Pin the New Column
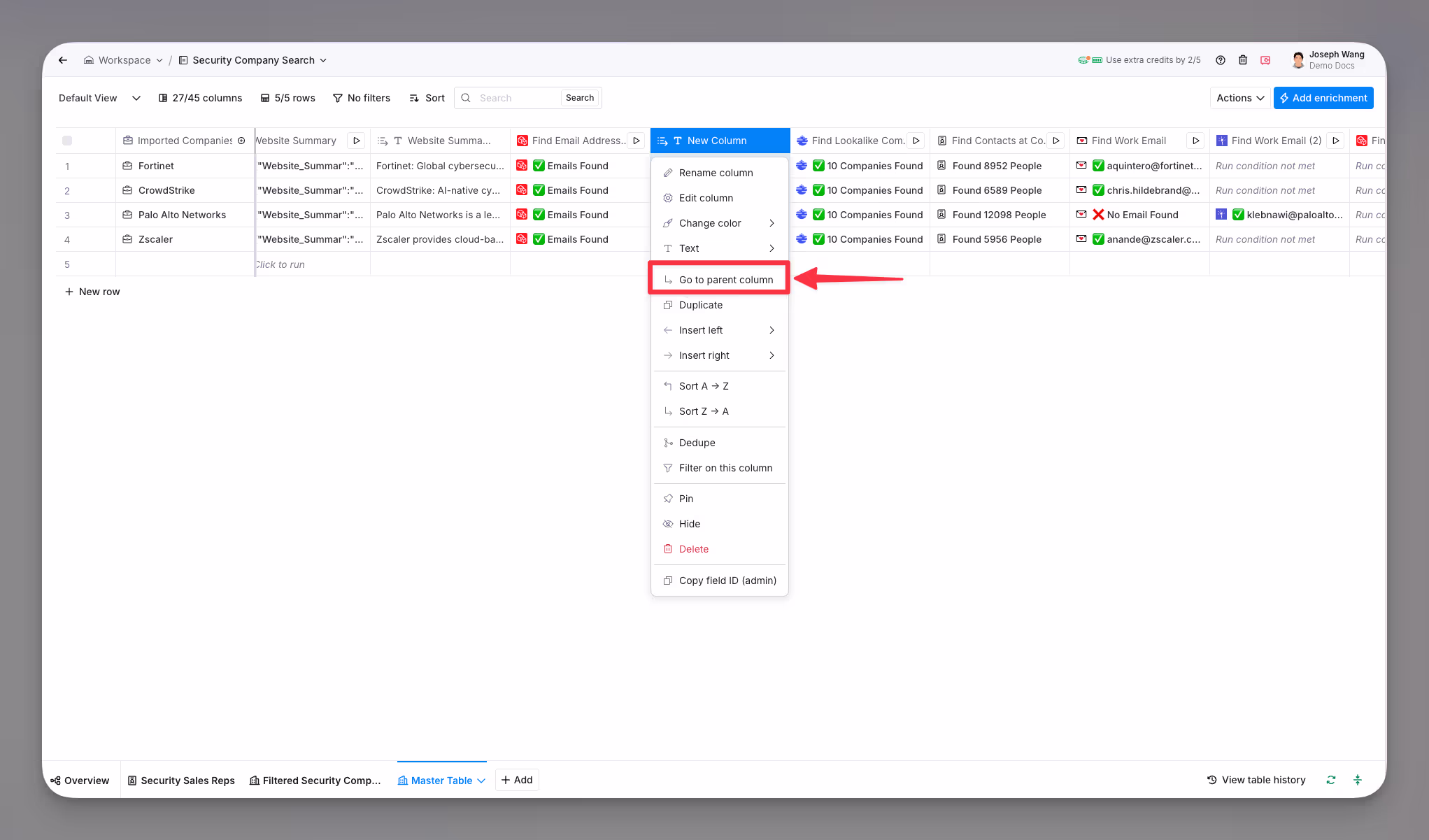Image resolution: width=1429 pixels, height=840 pixels. (685, 499)
